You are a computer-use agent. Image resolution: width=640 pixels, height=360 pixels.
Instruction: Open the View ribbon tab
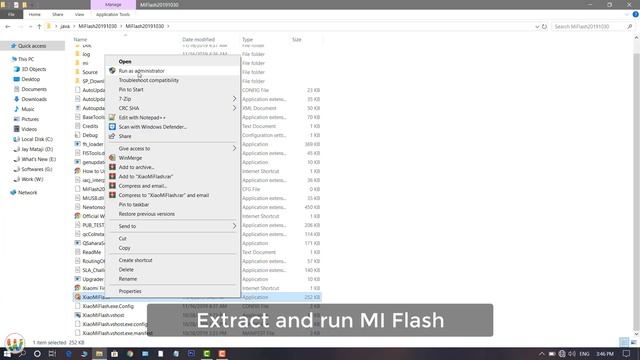[79, 14]
